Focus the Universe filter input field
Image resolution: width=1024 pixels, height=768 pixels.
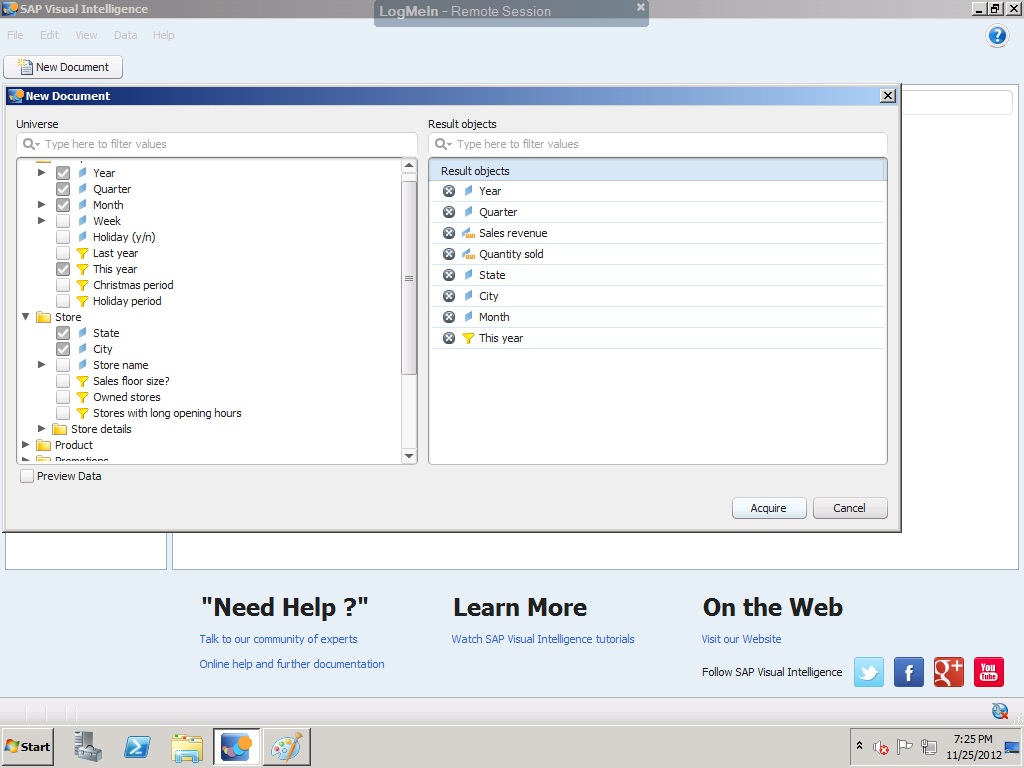(217, 144)
